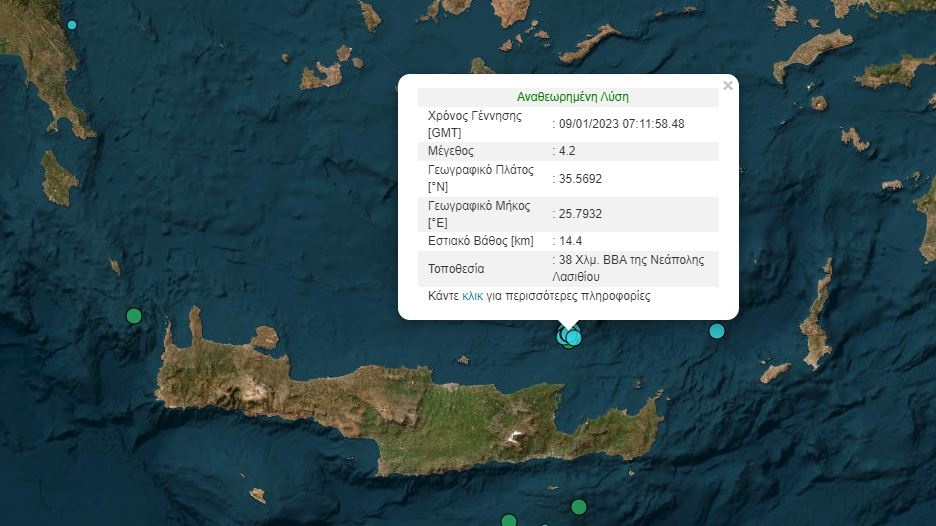Click the location text mentioning Νεάπολης Λασιθίου

tap(632, 268)
